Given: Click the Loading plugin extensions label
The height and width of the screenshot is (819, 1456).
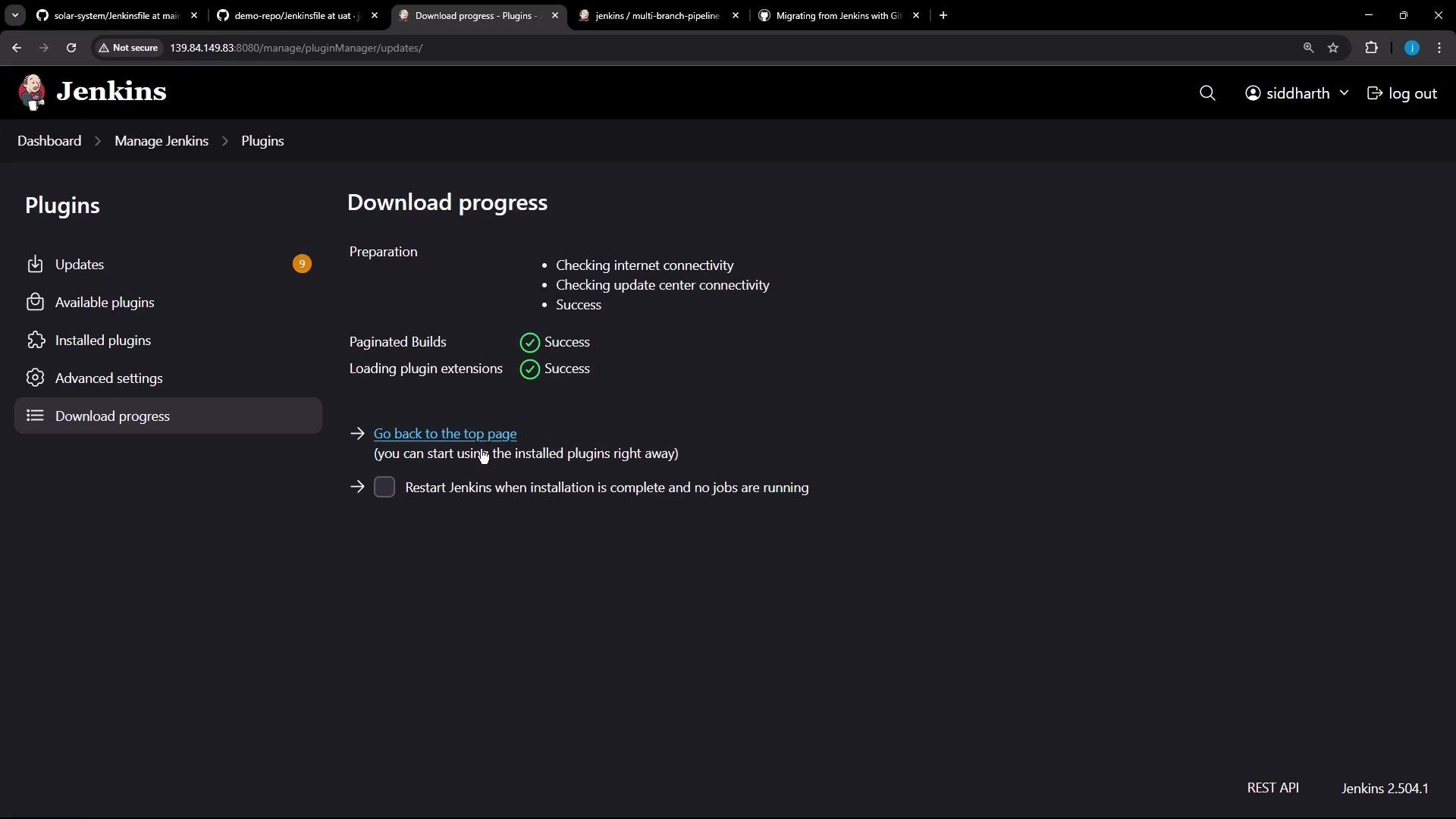Looking at the screenshot, I should coord(425,369).
